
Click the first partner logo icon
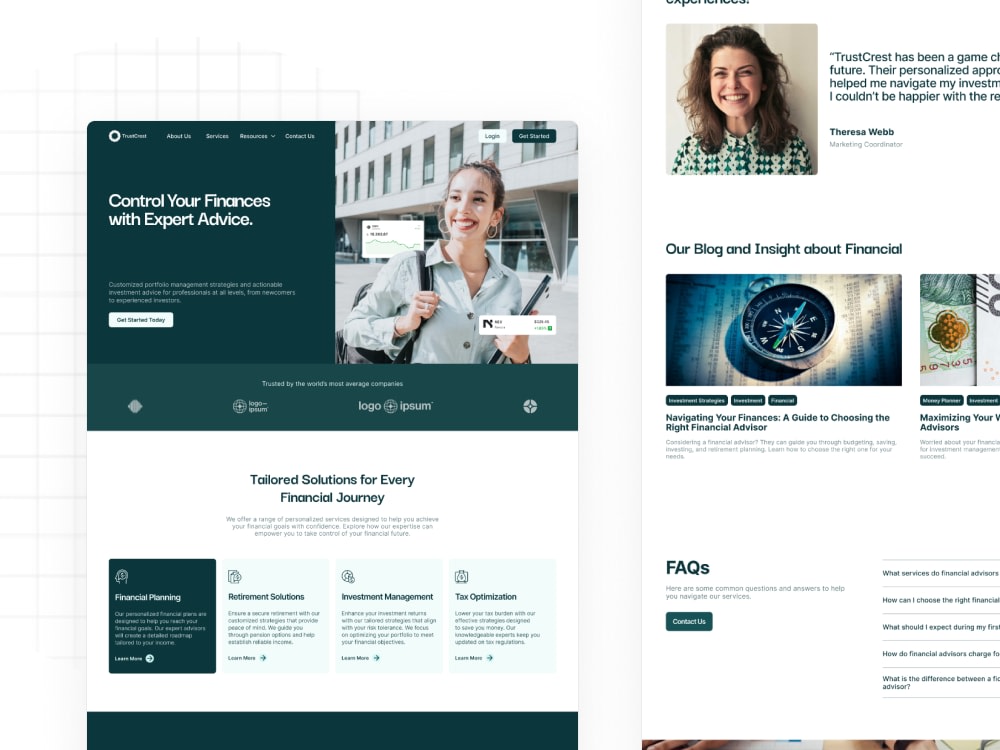click(135, 406)
